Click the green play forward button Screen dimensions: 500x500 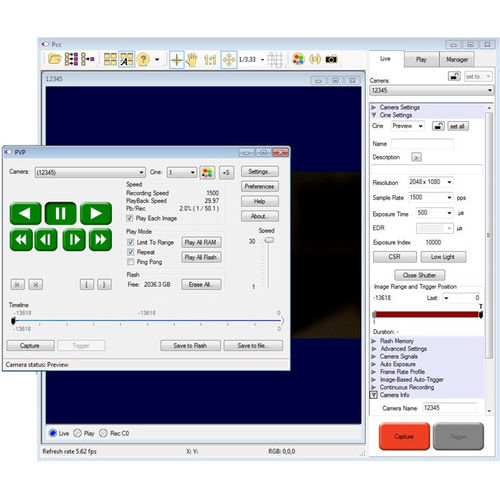(x=96, y=213)
